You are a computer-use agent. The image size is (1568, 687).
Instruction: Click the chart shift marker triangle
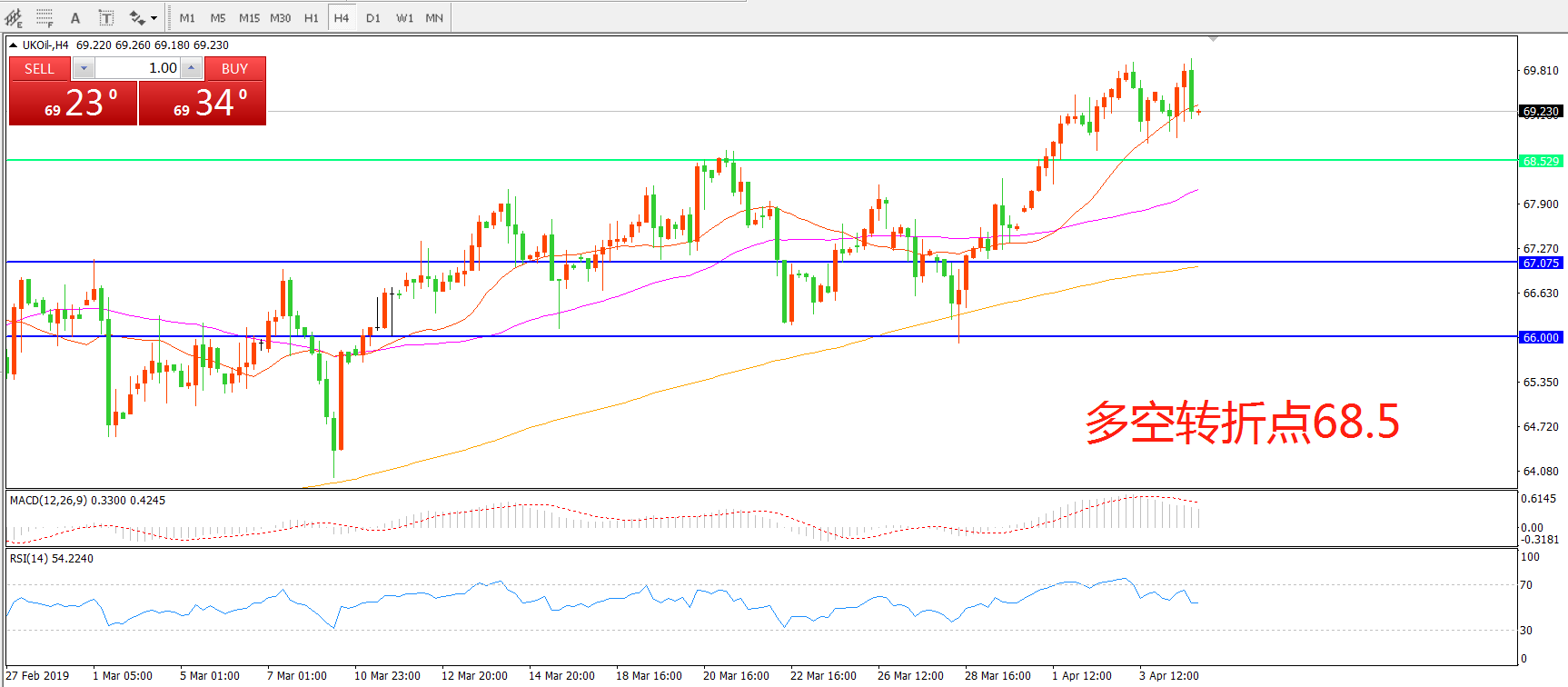(1213, 39)
